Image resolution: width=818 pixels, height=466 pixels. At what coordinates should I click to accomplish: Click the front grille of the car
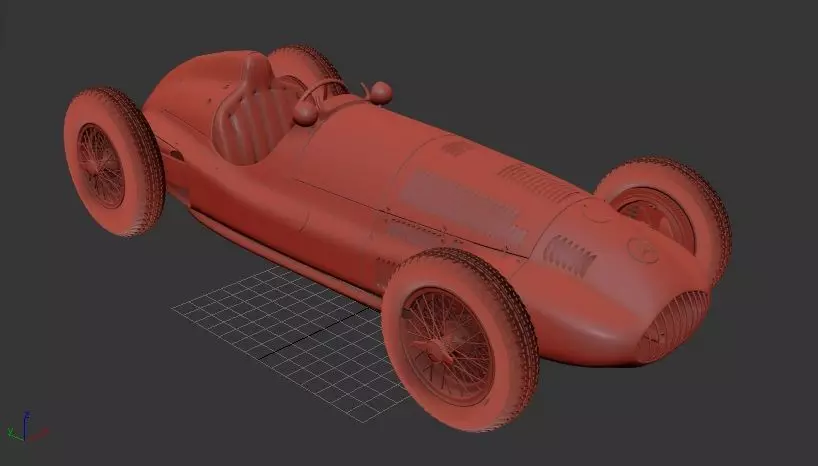pyautogui.click(x=672, y=325)
